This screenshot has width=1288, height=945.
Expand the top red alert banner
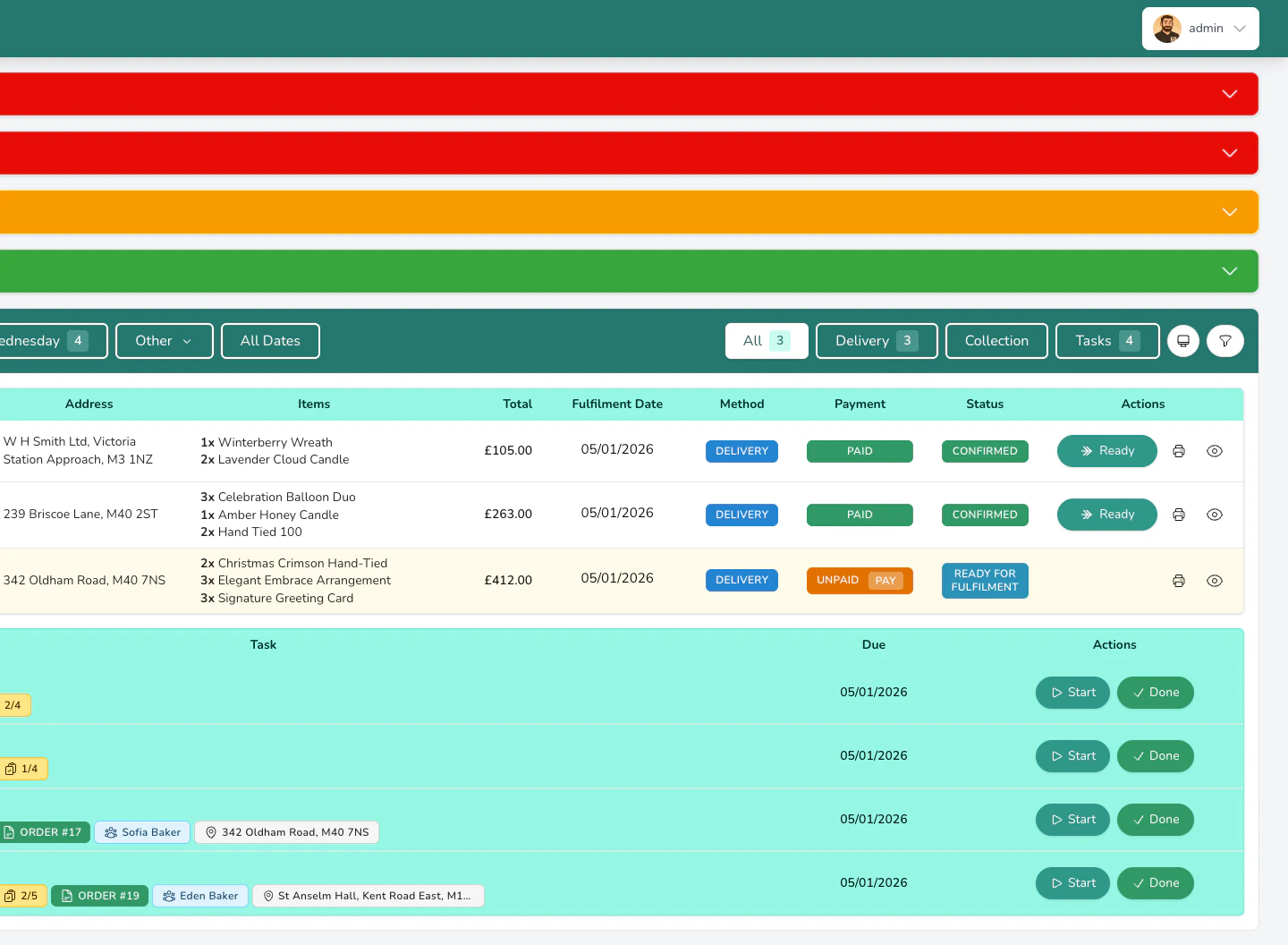[1229, 93]
